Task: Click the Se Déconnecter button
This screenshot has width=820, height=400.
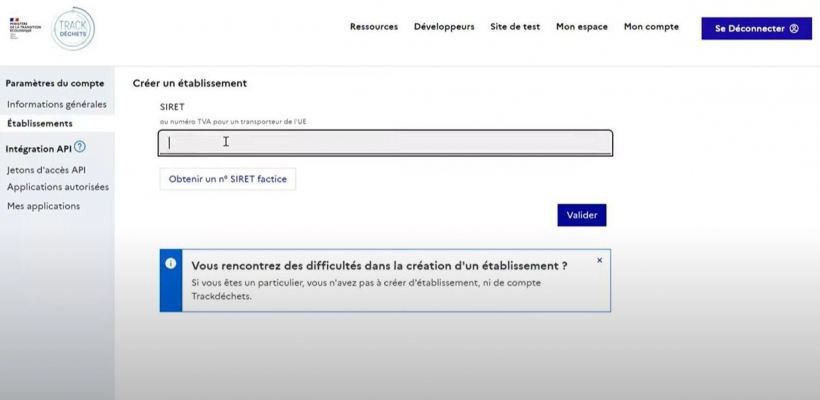Action: point(757,29)
